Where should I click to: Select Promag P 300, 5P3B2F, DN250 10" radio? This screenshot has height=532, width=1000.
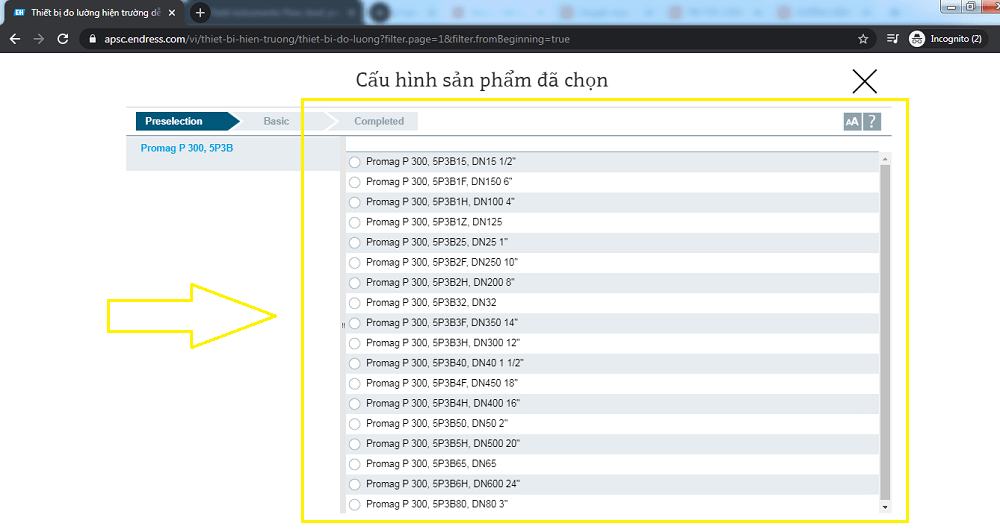pos(355,263)
